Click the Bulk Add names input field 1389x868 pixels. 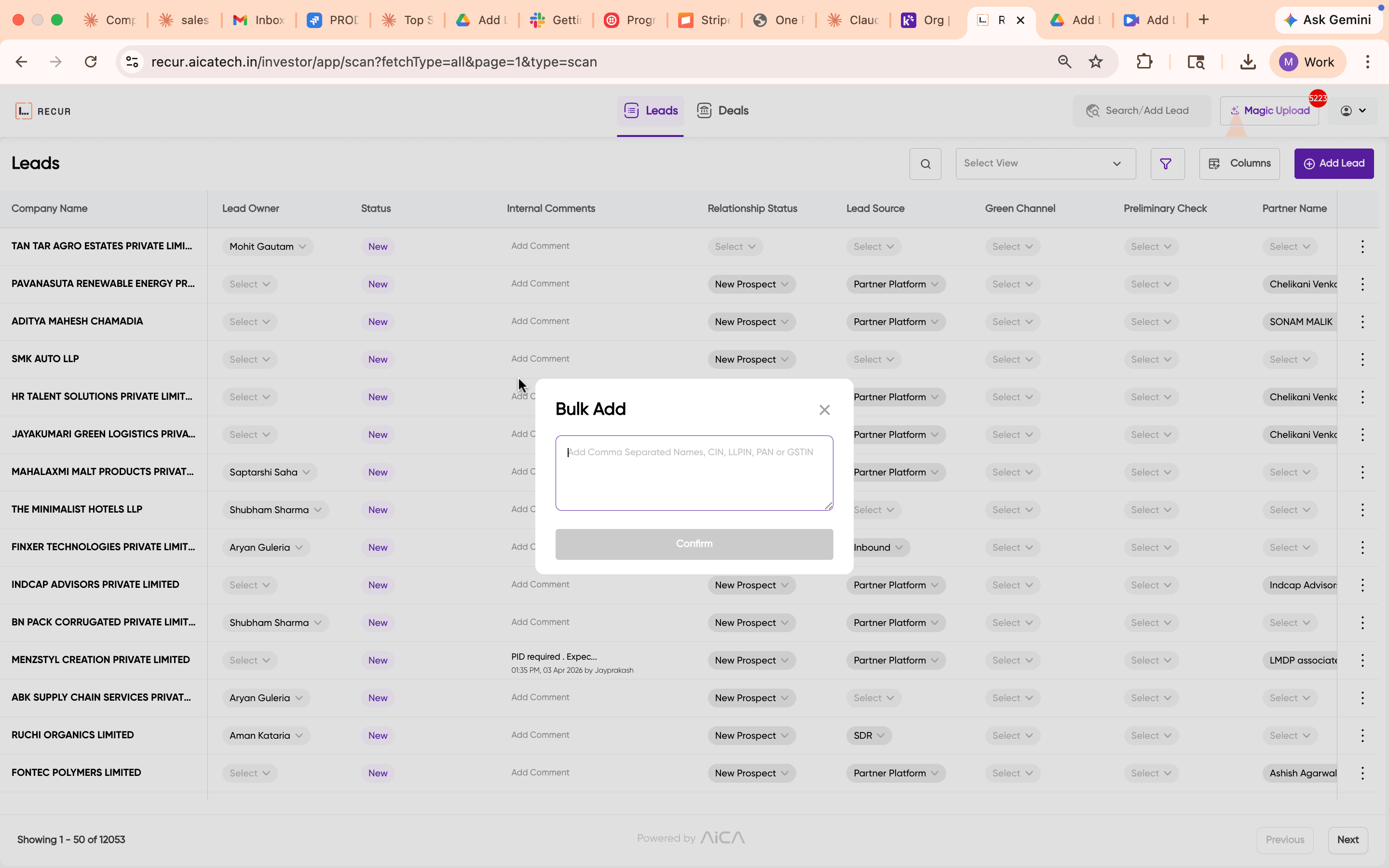pyautogui.click(x=694, y=473)
